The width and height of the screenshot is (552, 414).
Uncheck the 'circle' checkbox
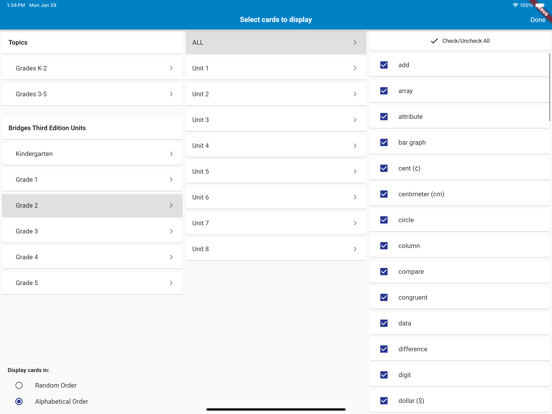click(384, 220)
